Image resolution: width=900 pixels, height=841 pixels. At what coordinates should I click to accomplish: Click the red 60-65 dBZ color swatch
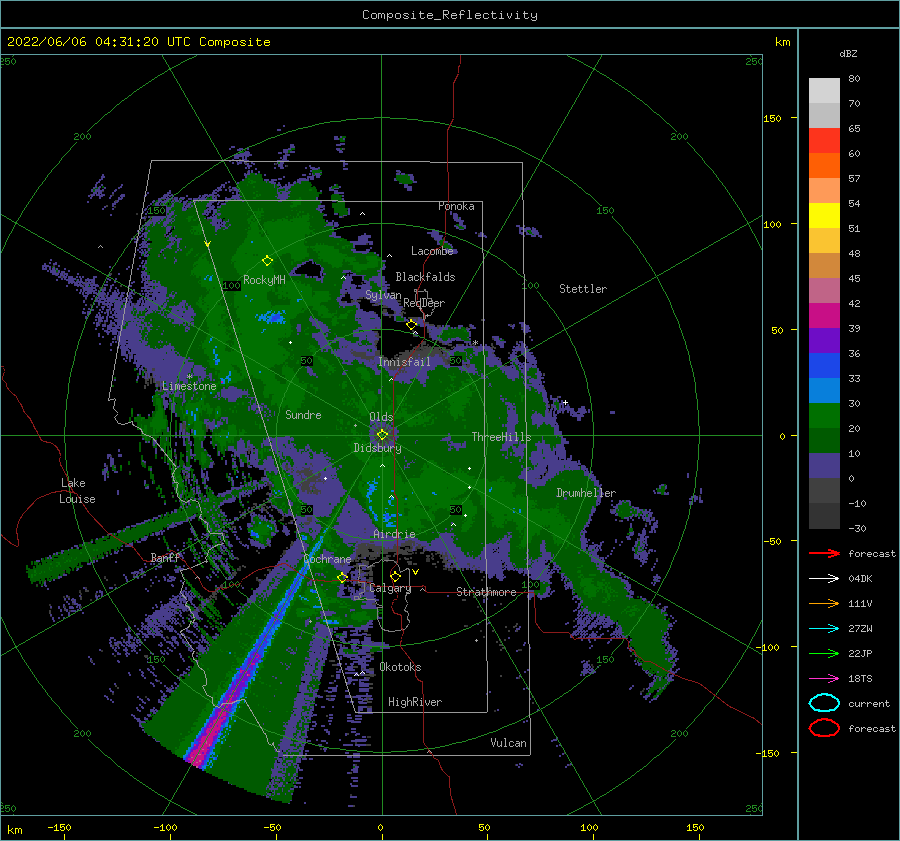[824, 141]
